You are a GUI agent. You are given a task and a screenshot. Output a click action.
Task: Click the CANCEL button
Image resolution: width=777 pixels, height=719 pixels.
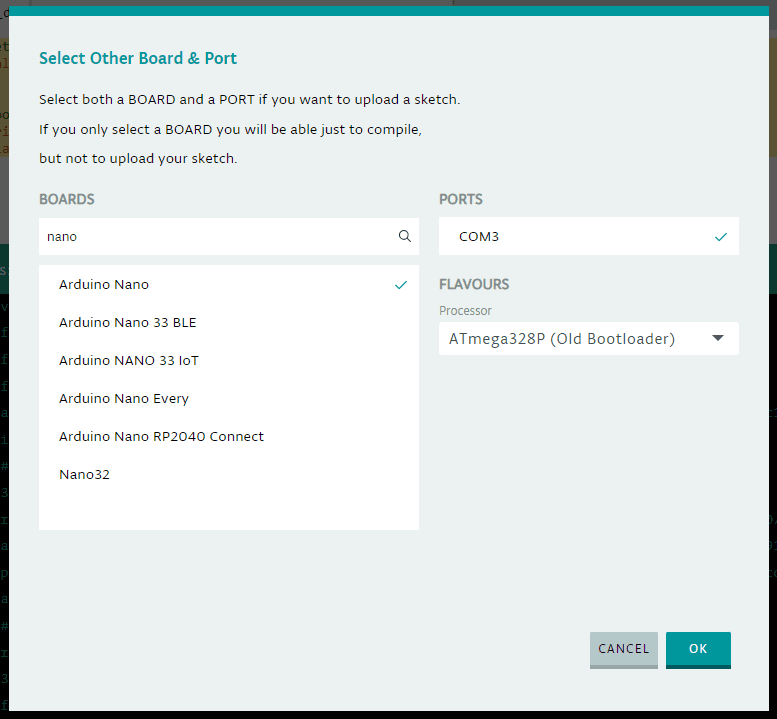click(x=623, y=650)
